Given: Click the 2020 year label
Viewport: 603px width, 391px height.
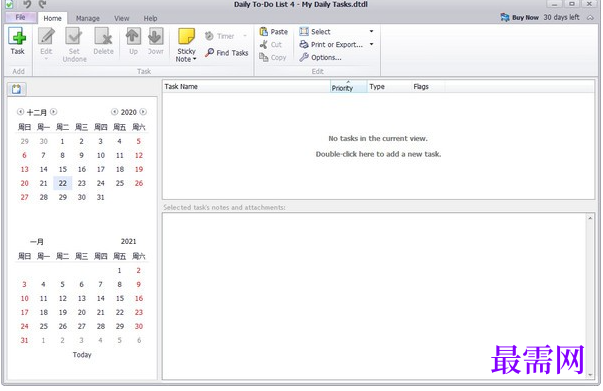Looking at the screenshot, I should coord(128,112).
